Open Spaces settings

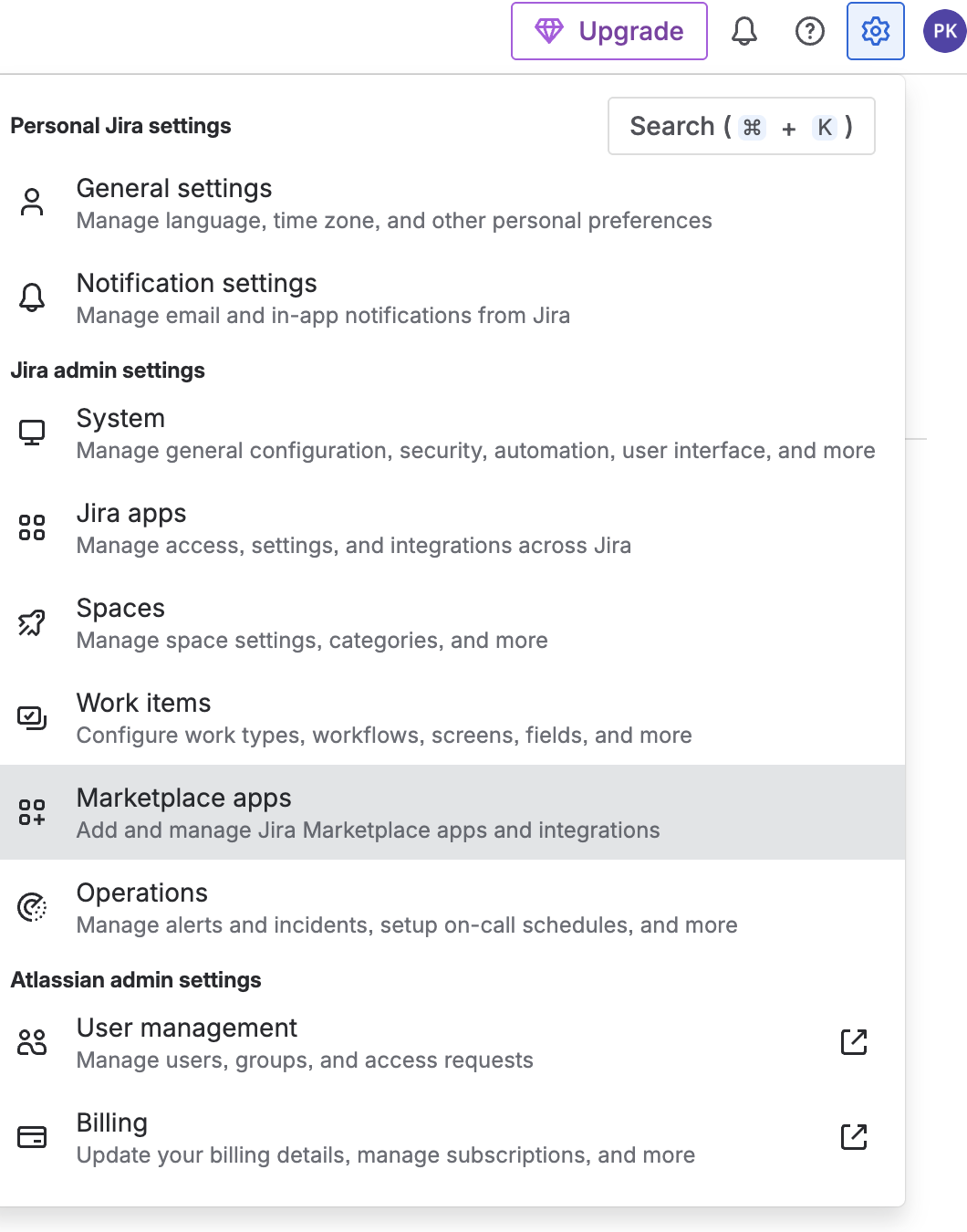[452, 622]
